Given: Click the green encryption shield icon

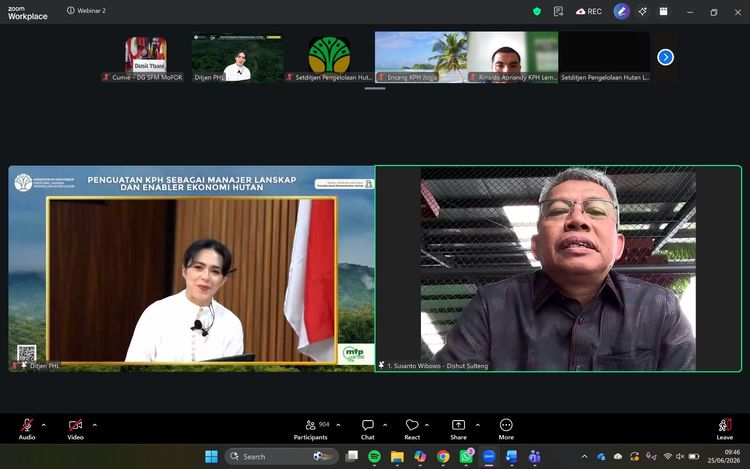Looking at the screenshot, I should 537,11.
